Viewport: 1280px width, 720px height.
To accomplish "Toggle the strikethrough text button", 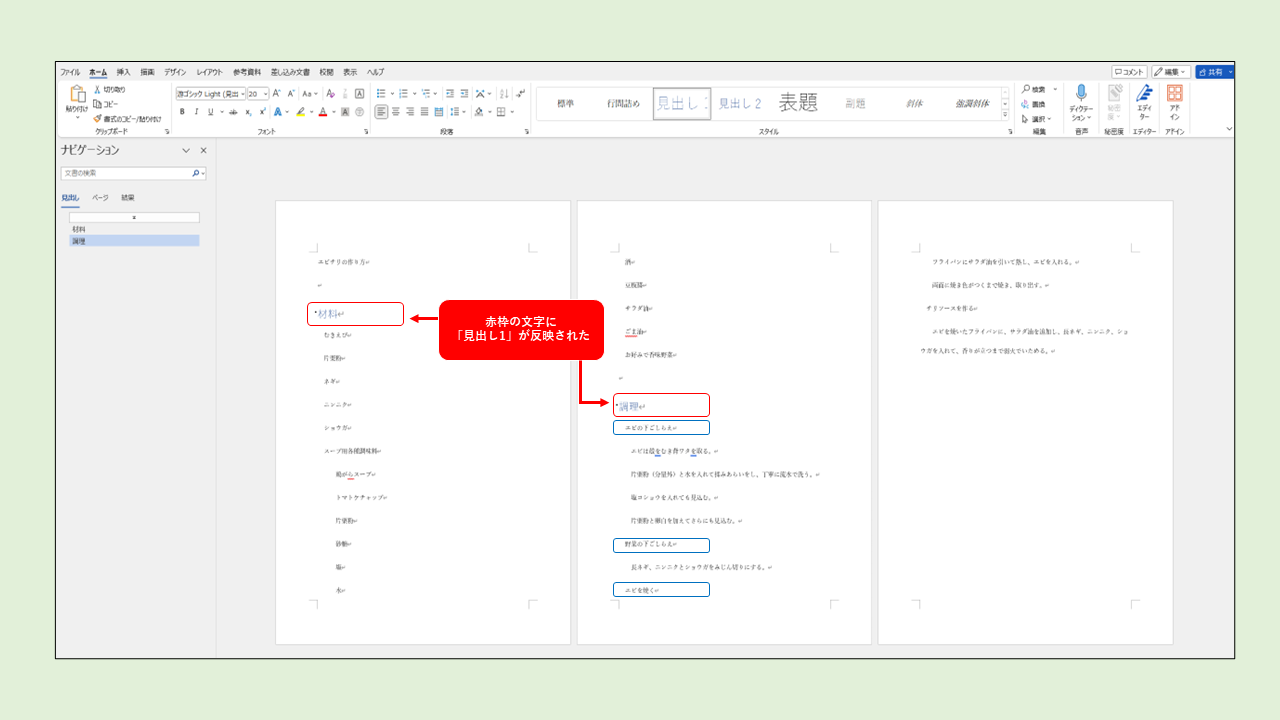I will tap(233, 112).
